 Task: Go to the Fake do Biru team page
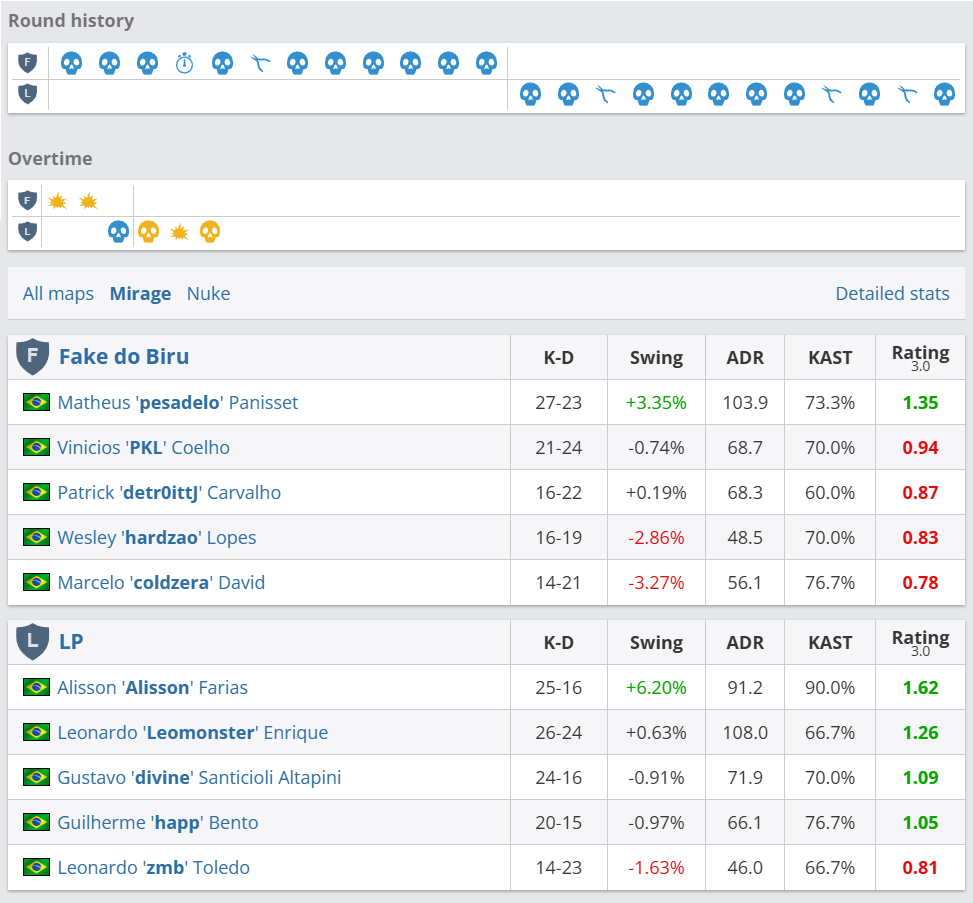[123, 357]
